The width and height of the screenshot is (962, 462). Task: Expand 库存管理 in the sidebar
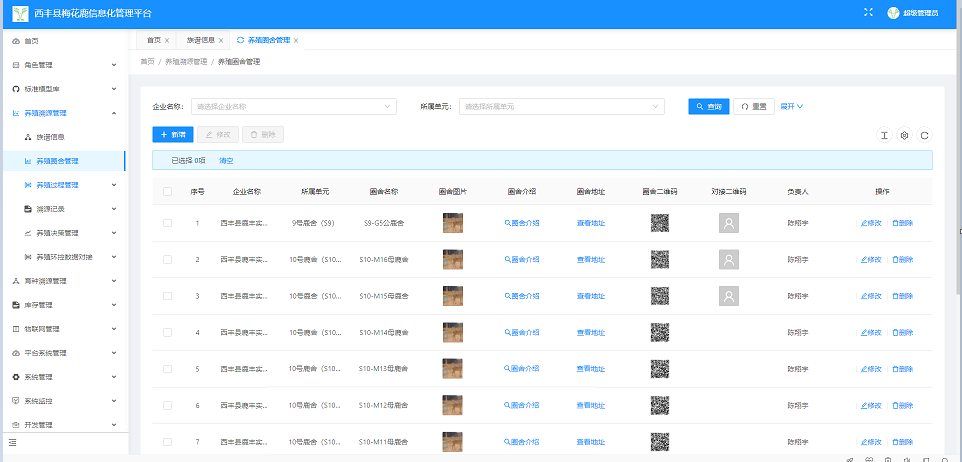[x=64, y=305]
